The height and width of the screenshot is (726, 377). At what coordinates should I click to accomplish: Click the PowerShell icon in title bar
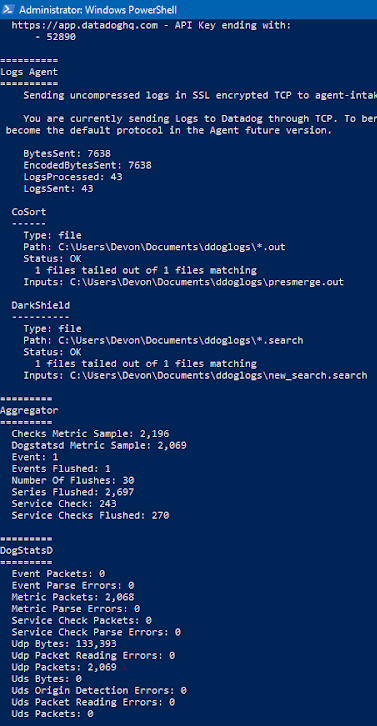(9, 9)
